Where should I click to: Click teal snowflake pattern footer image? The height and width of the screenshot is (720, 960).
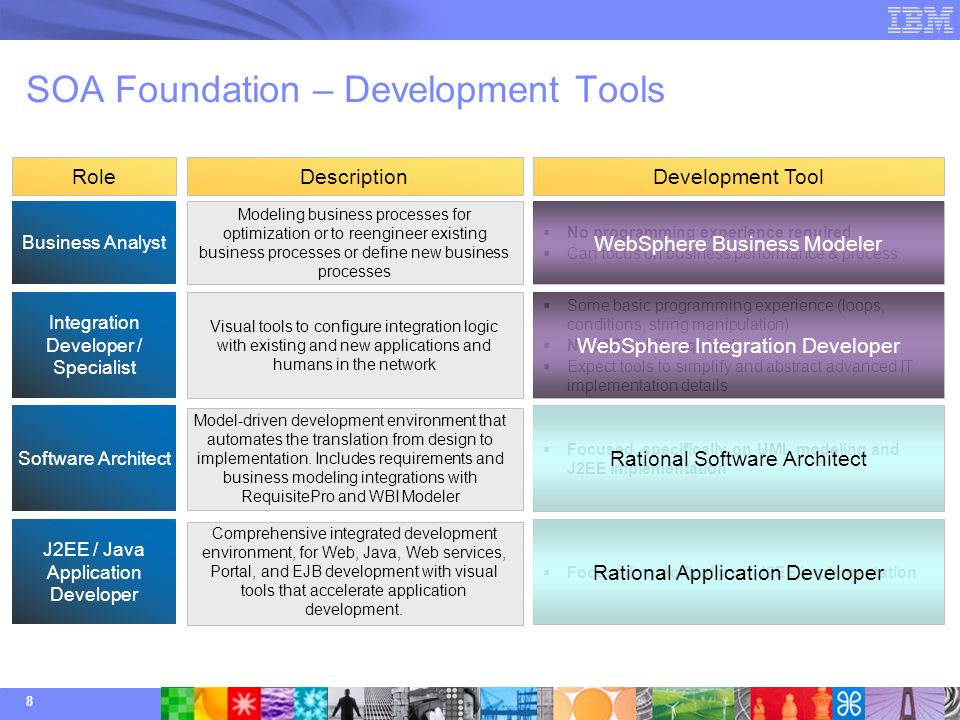tap(311, 703)
